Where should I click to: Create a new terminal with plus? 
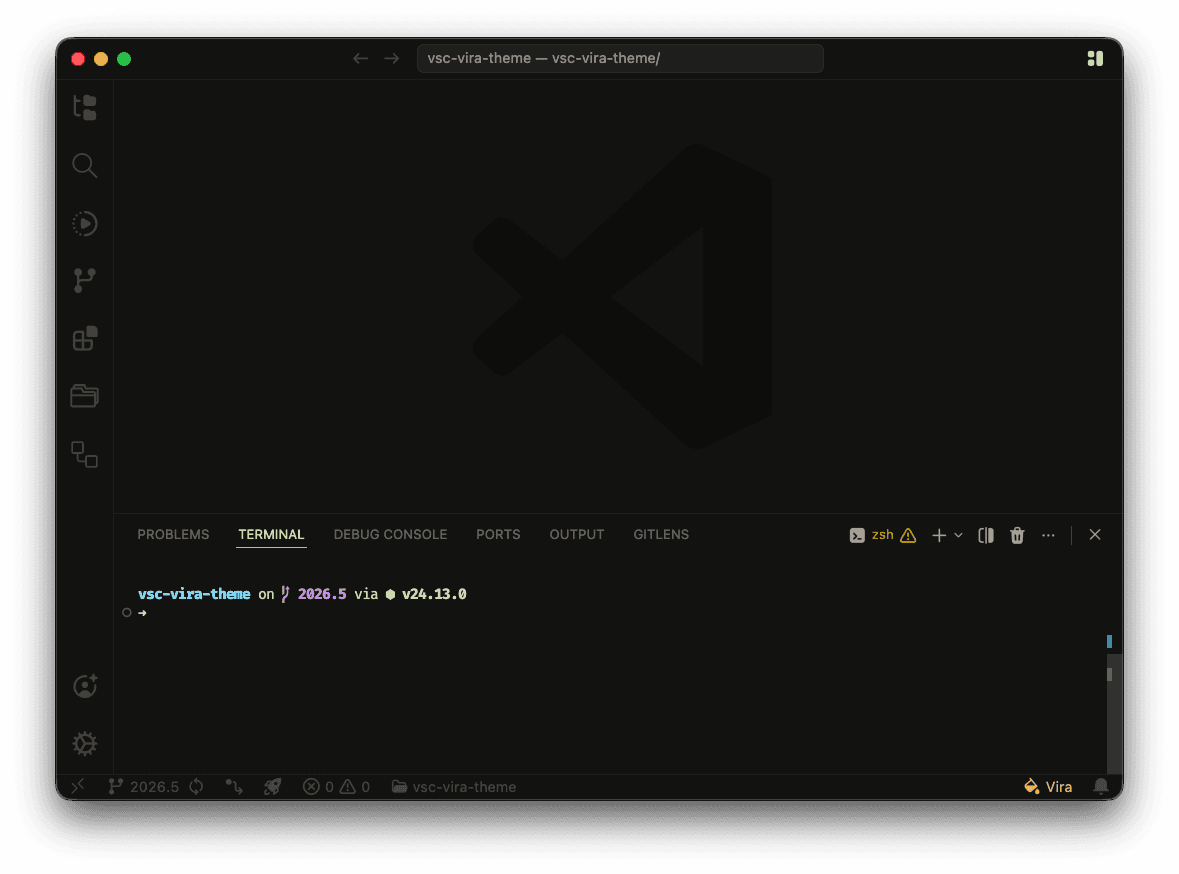(939, 536)
